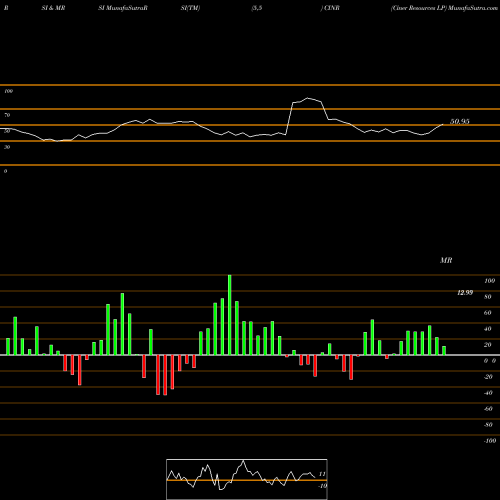Click the CINR ticker symbol text
This screenshot has width=500, height=500.
tap(332, 8)
